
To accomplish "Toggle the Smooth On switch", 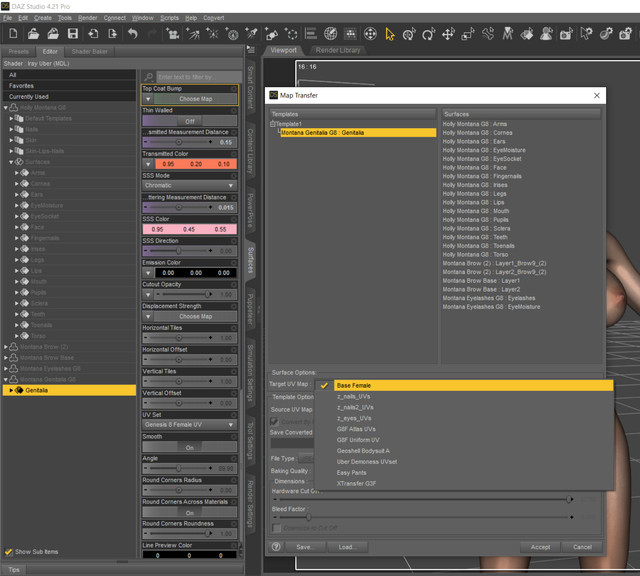I will pos(189,447).
